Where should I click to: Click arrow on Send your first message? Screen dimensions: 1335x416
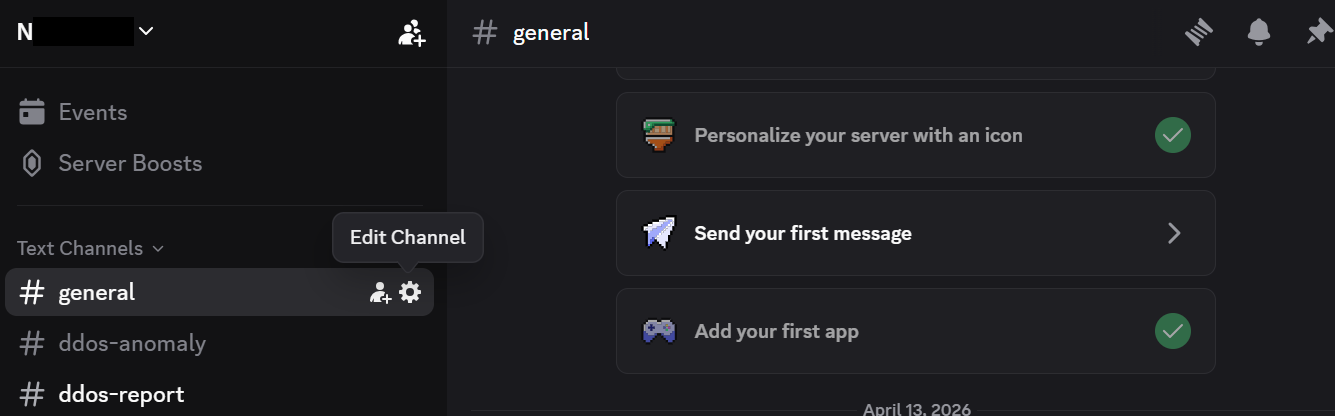(1174, 233)
